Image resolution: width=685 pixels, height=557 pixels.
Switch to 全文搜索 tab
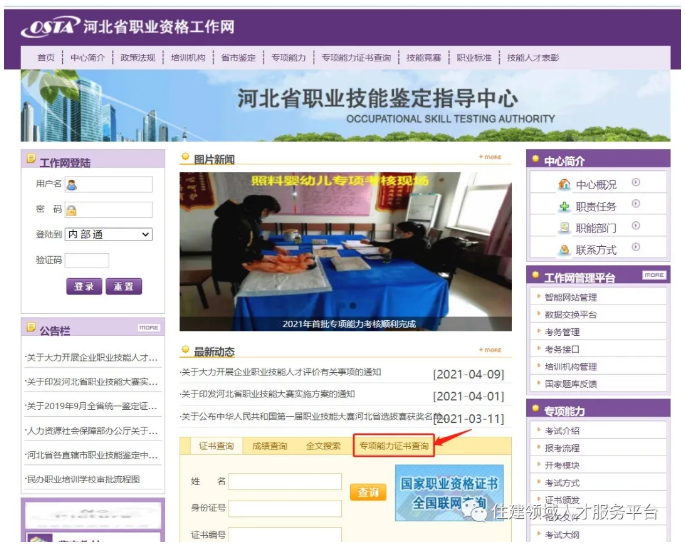pos(323,446)
